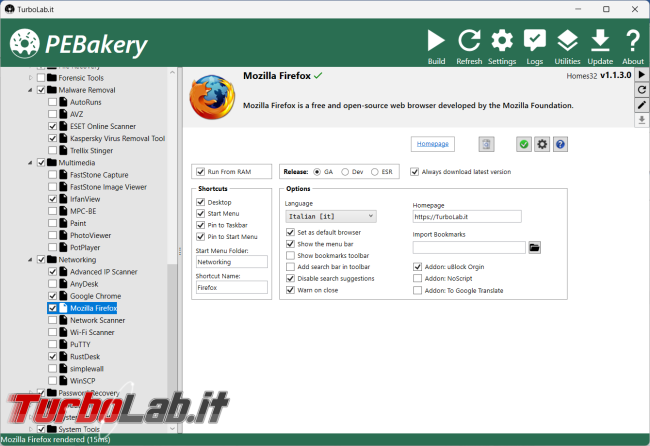
Task: Run the script with side play button
Action: [x=642, y=75]
